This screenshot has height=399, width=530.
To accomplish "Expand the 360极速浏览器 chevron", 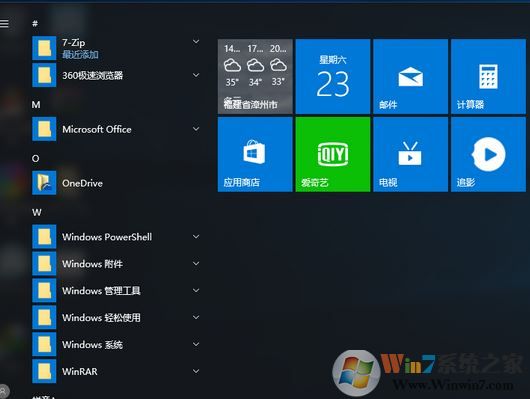I will pos(196,75).
